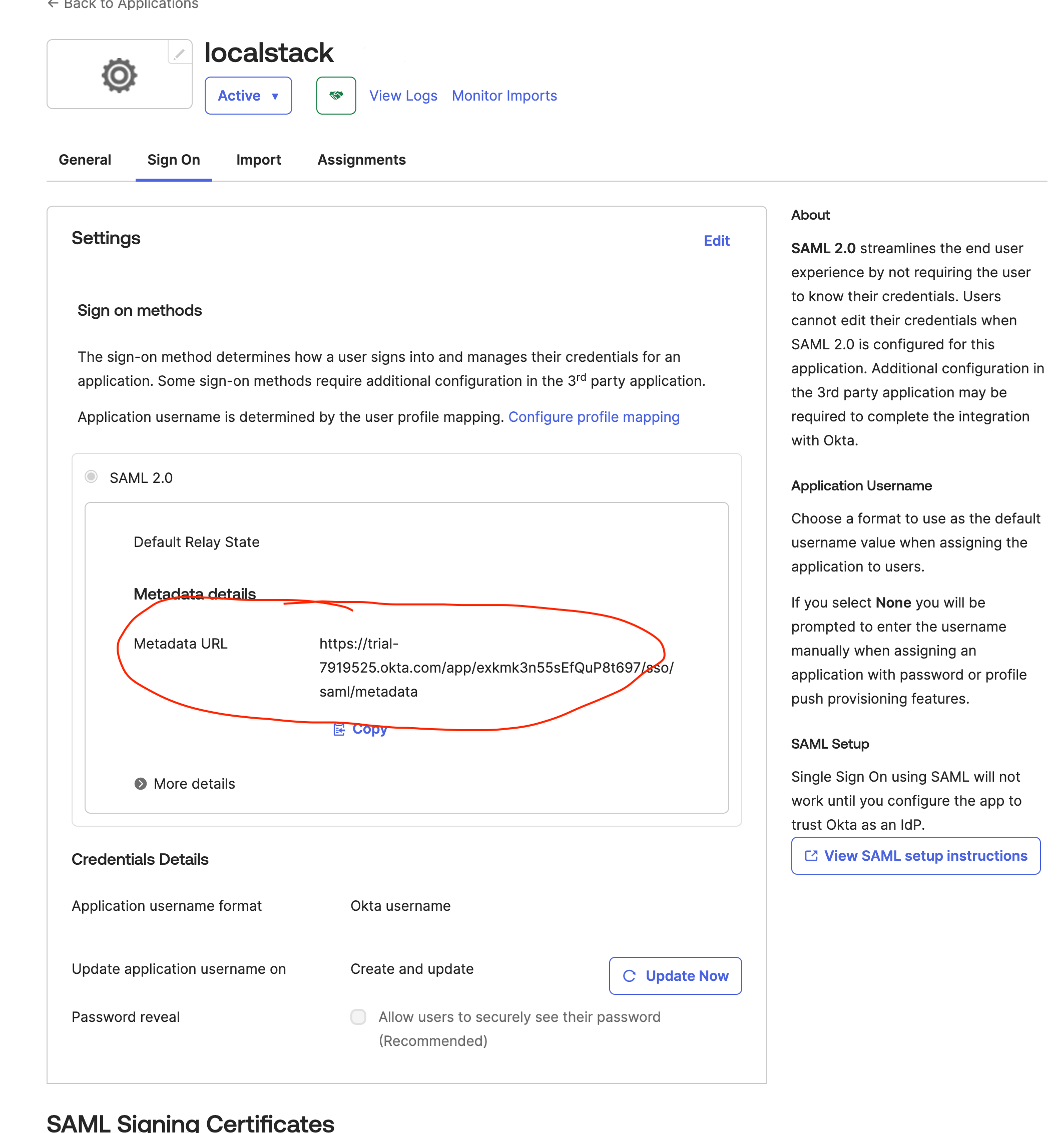This screenshot has width=1064, height=1133.
Task: Click the Copy icon for the Metadata URL
Action: pos(339,729)
